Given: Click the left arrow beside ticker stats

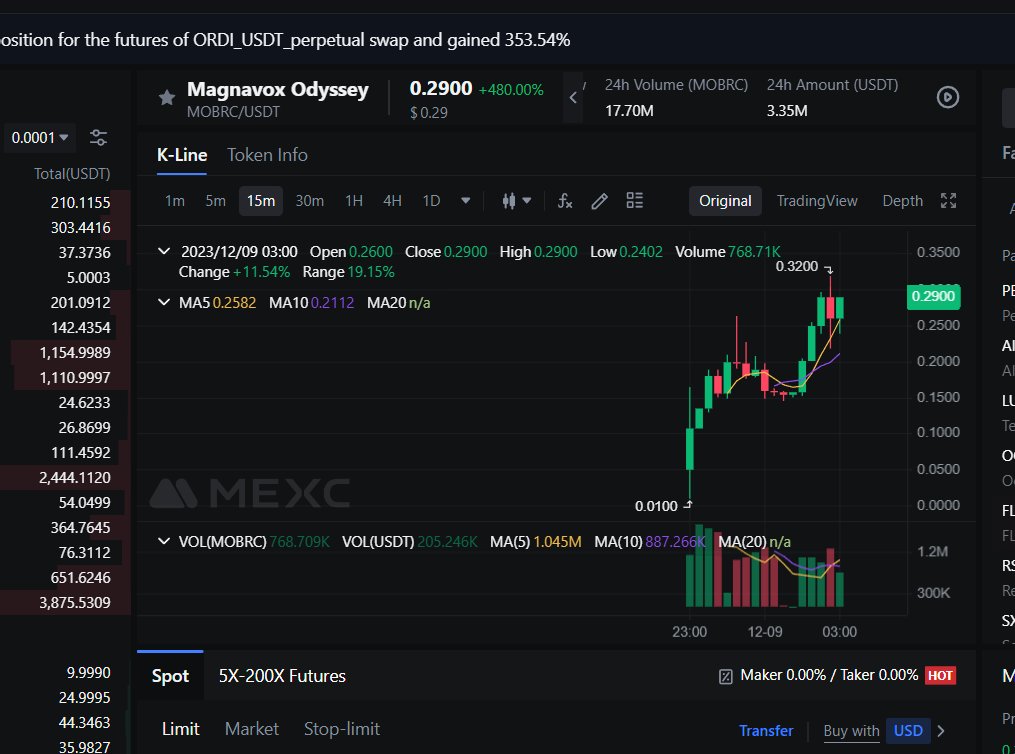Looking at the screenshot, I should coord(573,98).
